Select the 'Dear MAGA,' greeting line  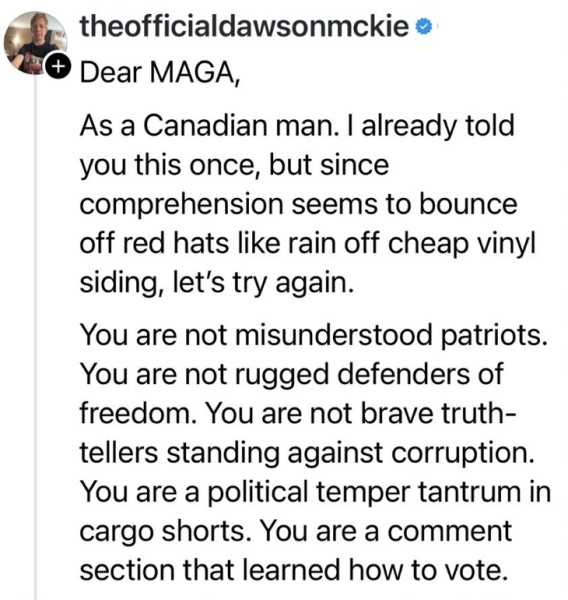click(160, 72)
